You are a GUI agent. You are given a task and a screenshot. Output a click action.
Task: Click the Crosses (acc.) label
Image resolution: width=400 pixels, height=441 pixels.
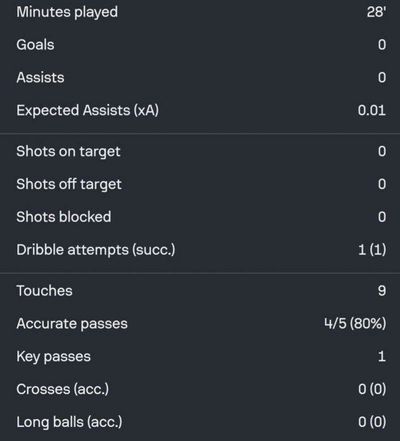tap(63, 389)
